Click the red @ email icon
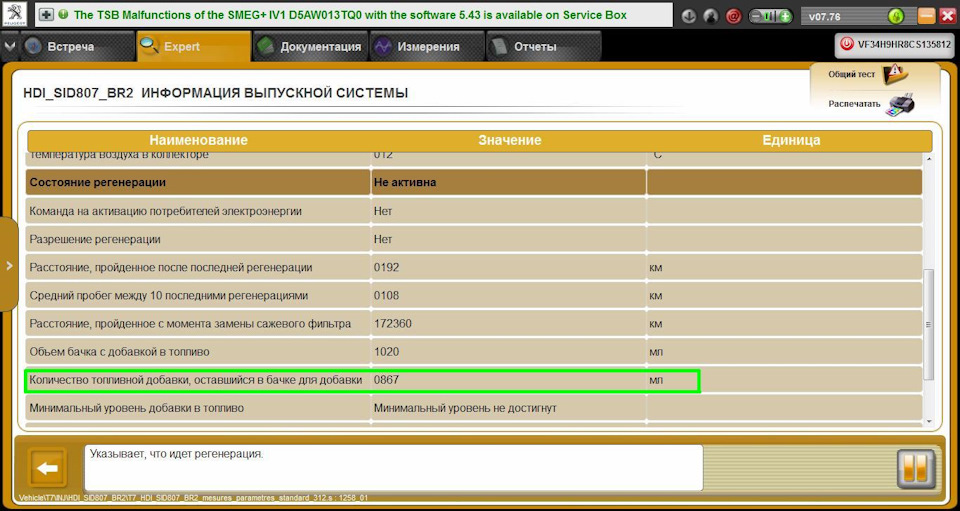Screen dimensions: 960x511 tap(733, 17)
